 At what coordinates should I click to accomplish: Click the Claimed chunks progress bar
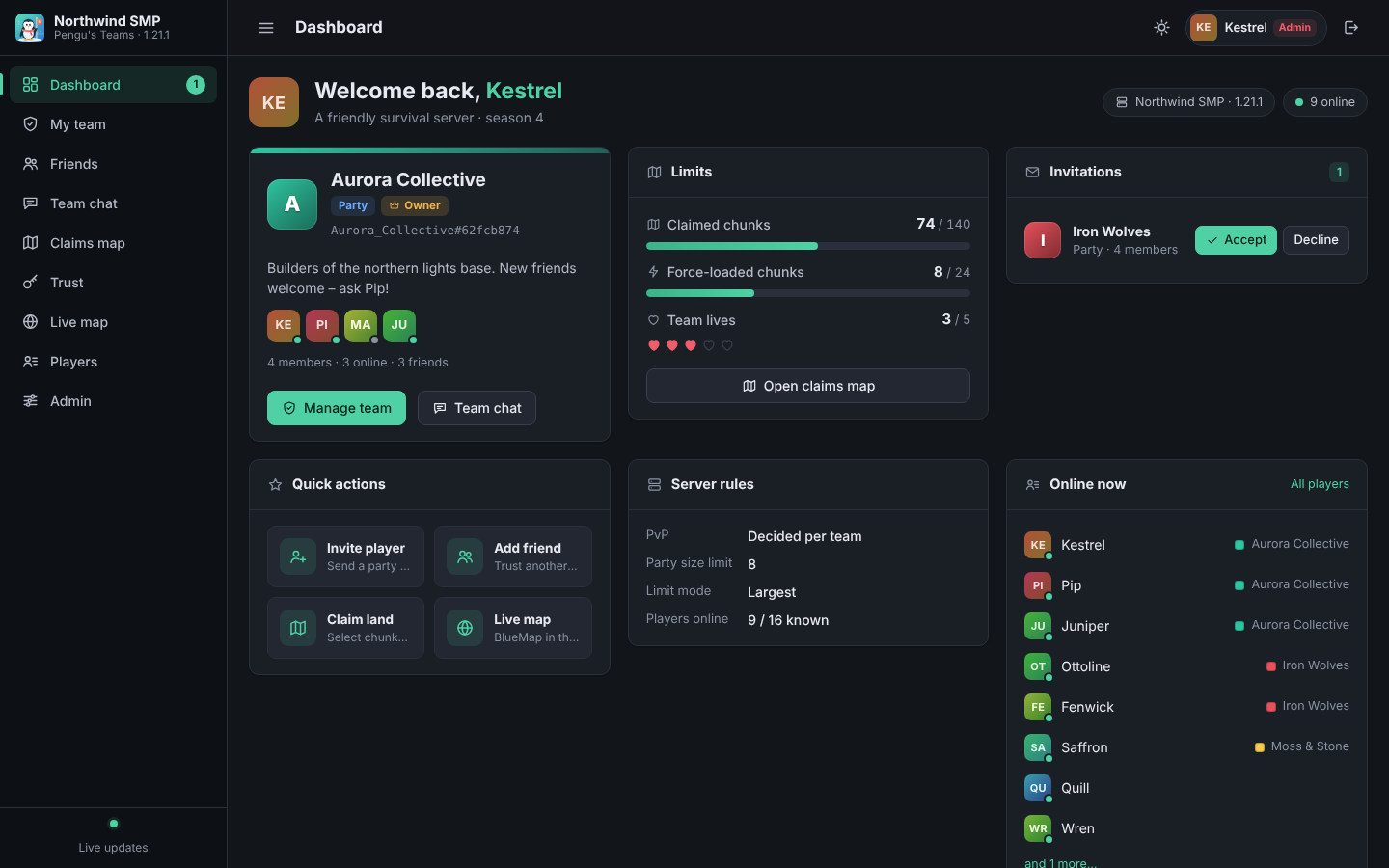click(808, 246)
